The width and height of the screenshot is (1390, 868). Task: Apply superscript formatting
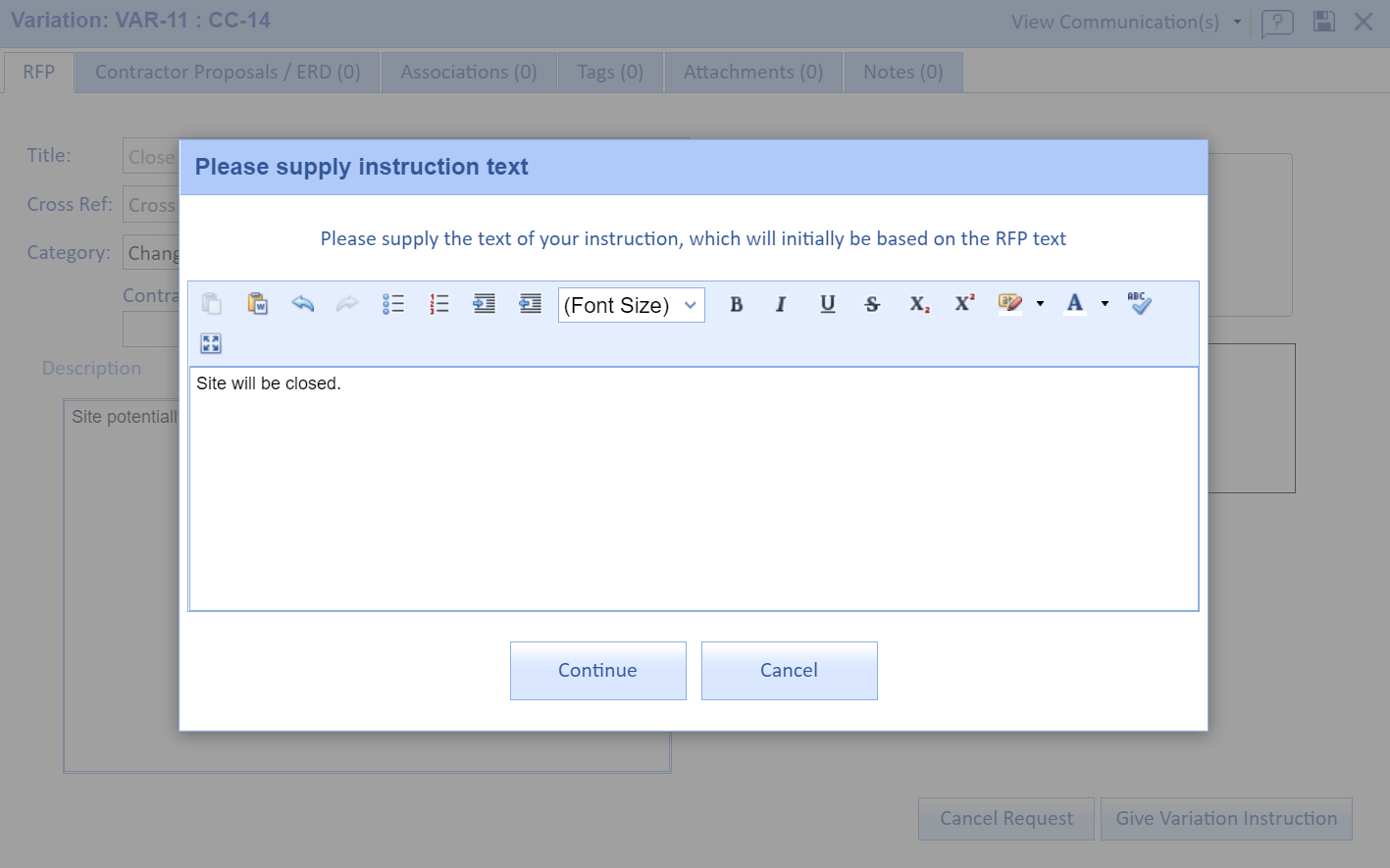(x=964, y=304)
